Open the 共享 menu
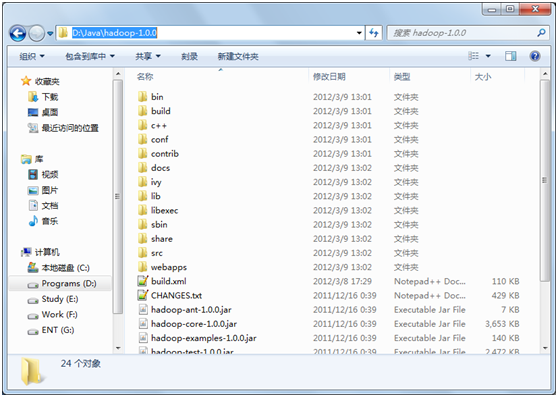This screenshot has height=397, width=558. pos(148,56)
